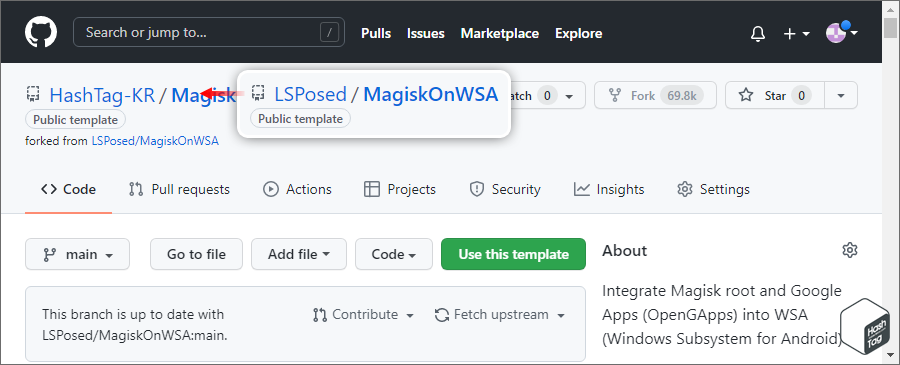Open the Actions tab
This screenshot has width=900, height=365.
(297, 189)
